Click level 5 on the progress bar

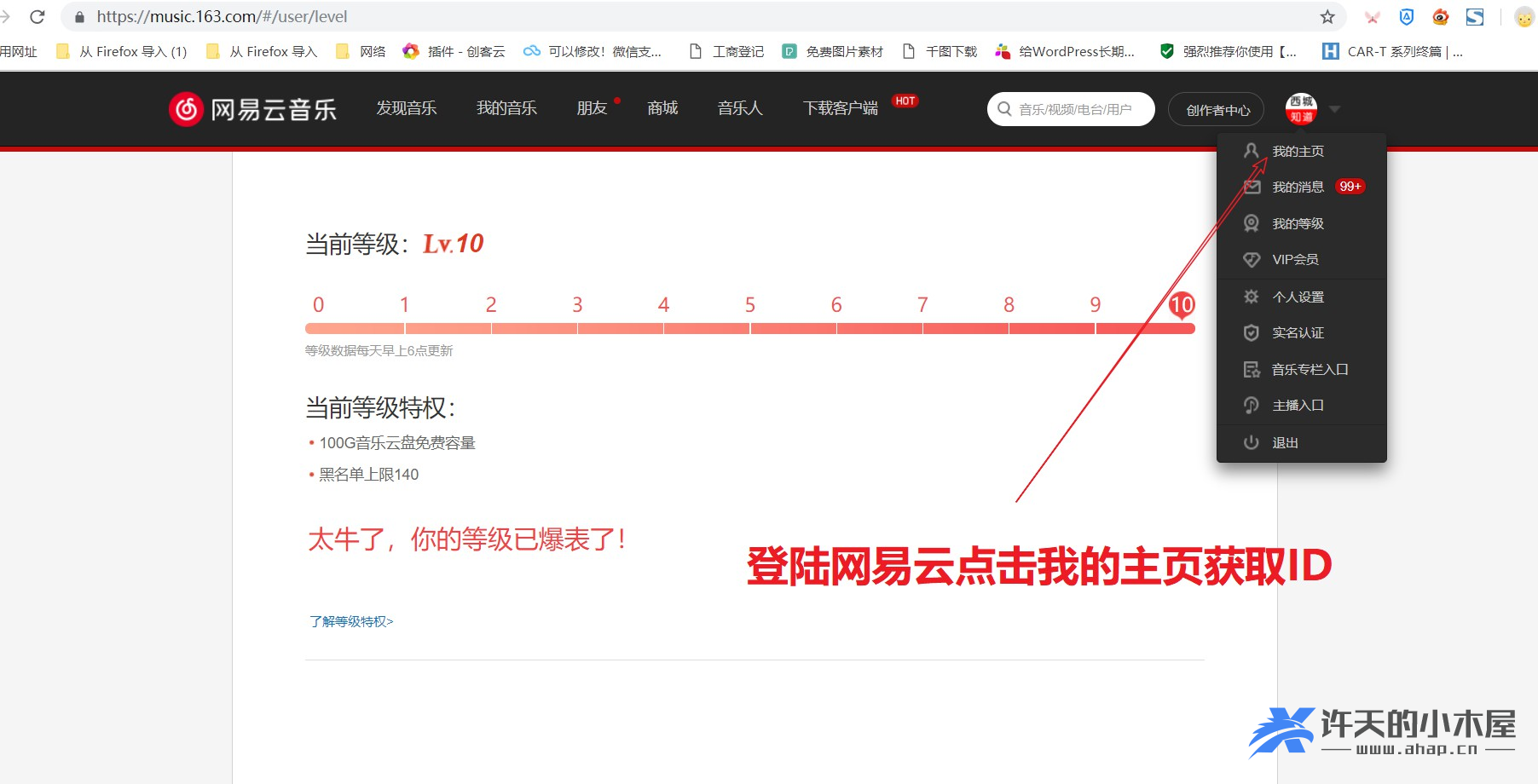750,305
